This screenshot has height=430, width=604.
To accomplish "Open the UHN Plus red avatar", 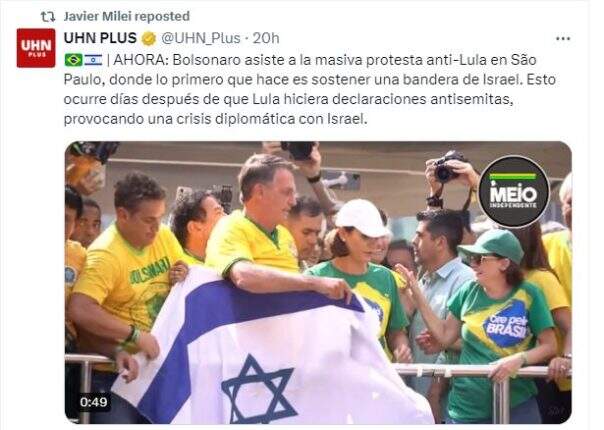I will 36,48.
